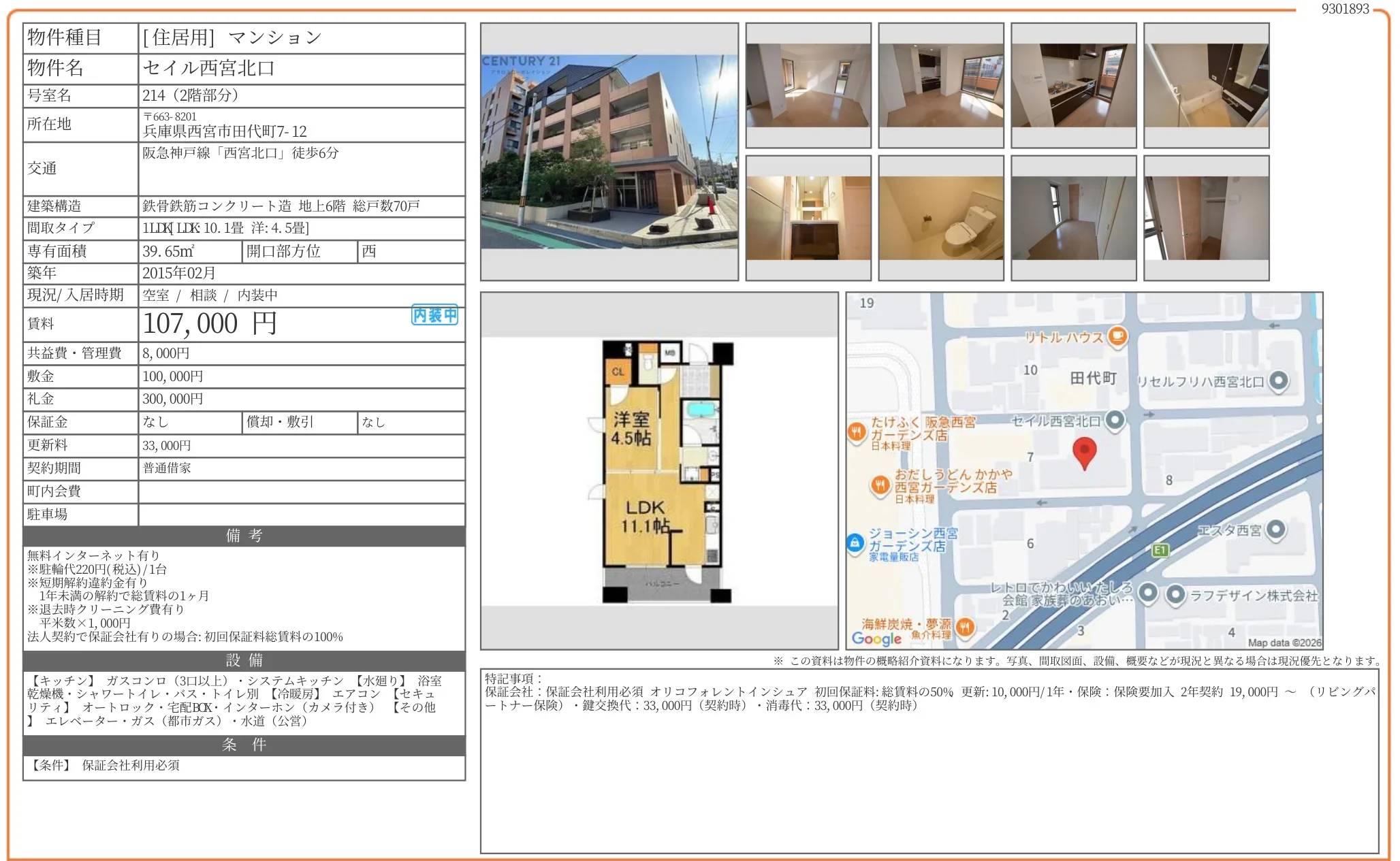
Task: Click the たけふく restaurant marker icon
Action: click(x=857, y=432)
